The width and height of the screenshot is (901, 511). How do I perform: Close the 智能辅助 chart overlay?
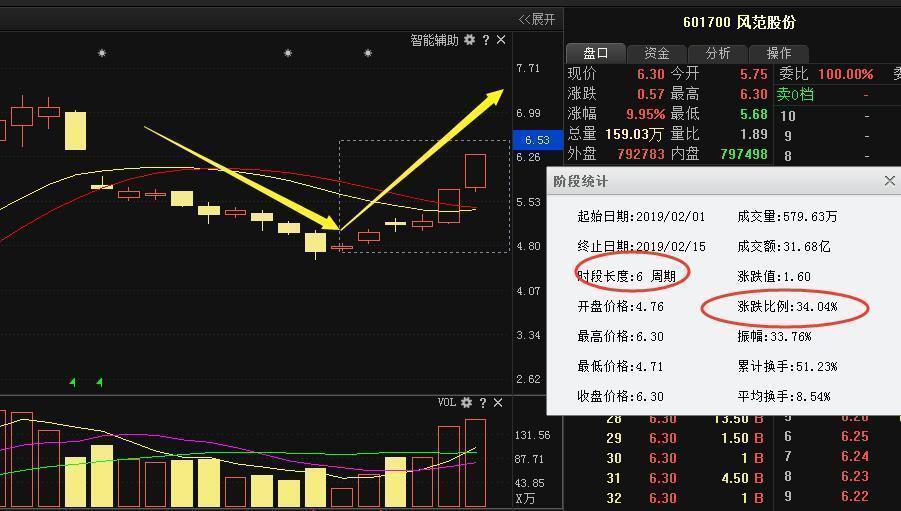(501, 40)
